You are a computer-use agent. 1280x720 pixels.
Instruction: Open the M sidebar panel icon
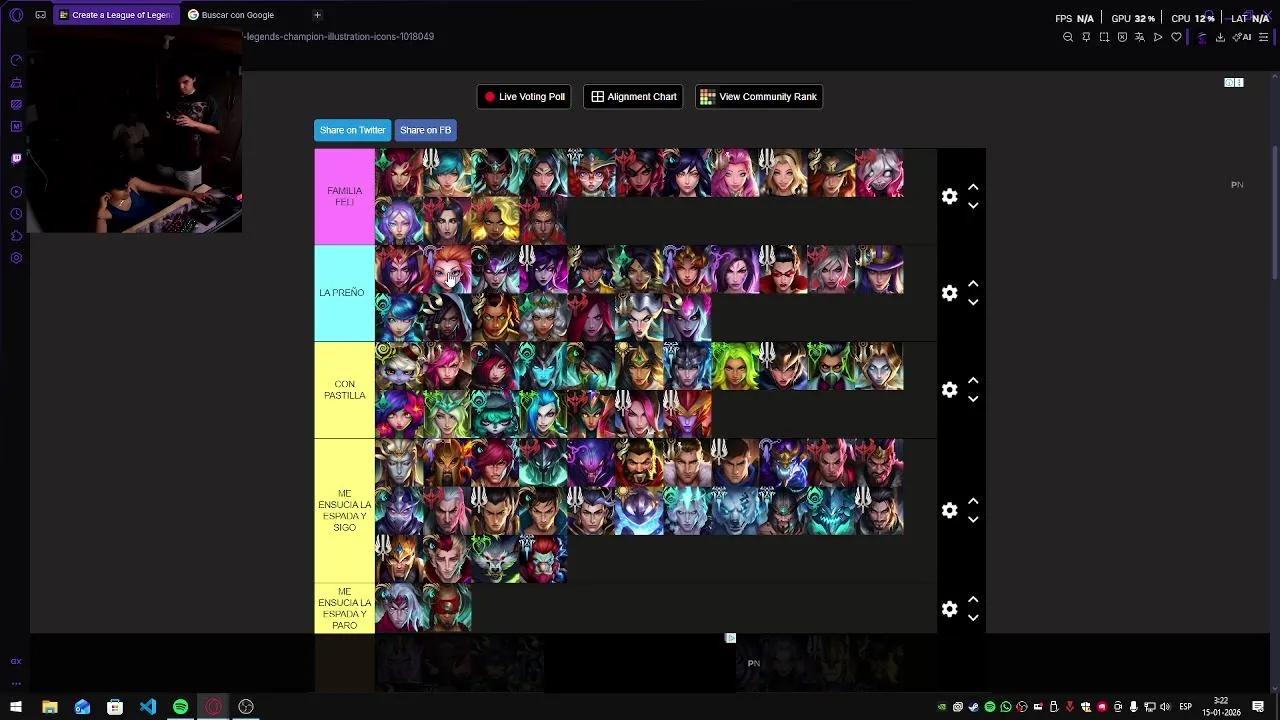16,127
